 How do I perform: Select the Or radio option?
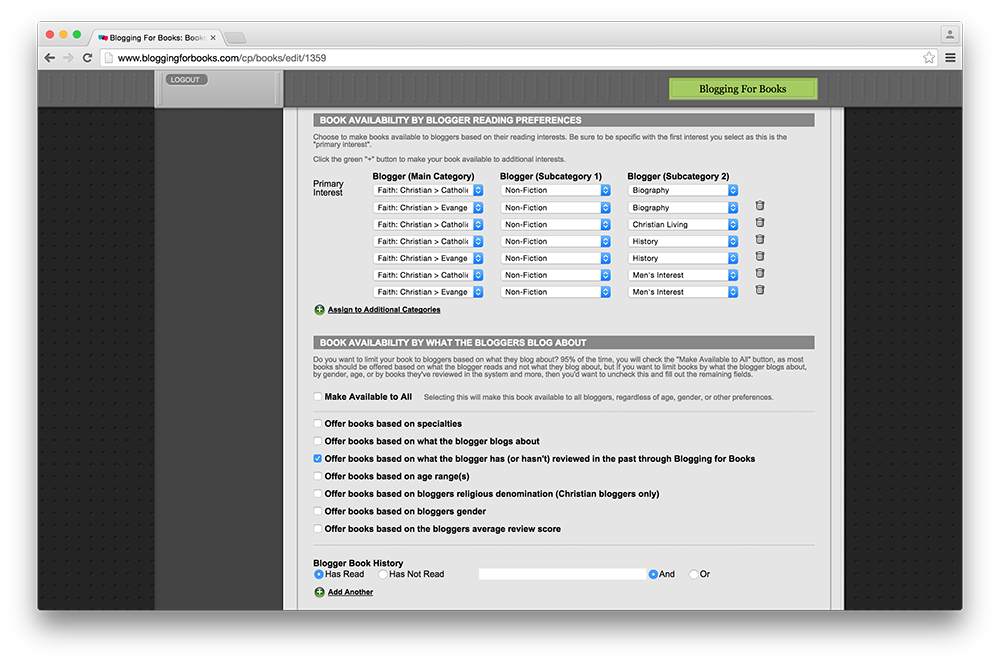[694, 574]
